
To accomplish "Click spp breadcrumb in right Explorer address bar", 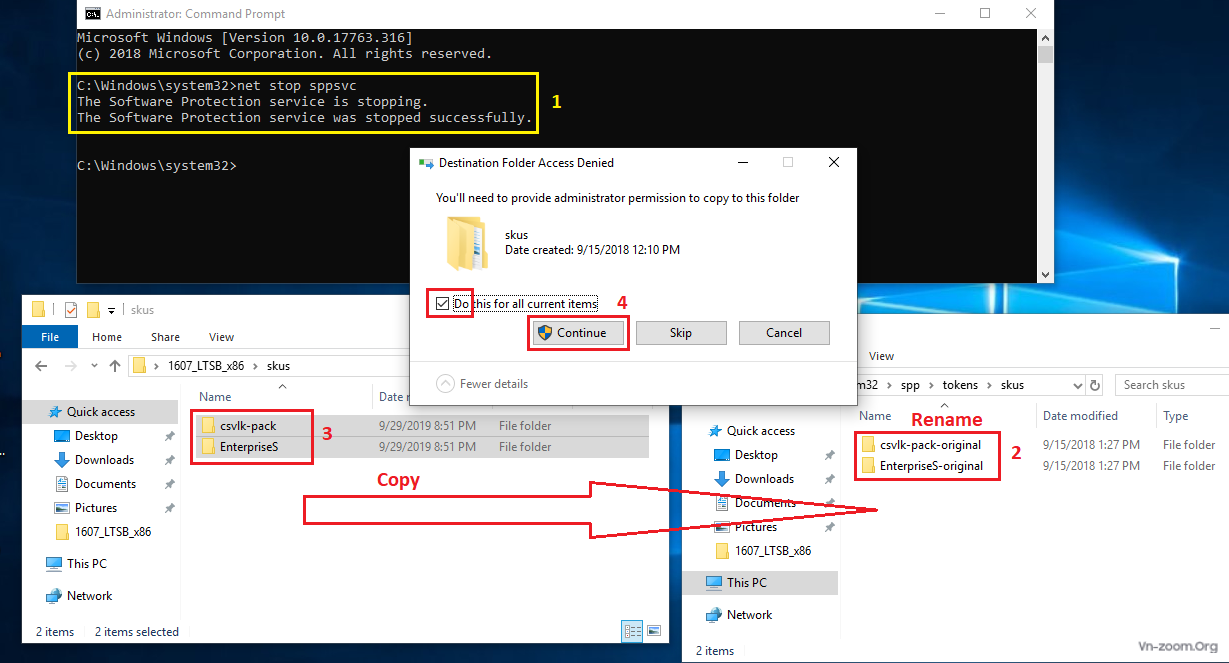I will coord(908,384).
